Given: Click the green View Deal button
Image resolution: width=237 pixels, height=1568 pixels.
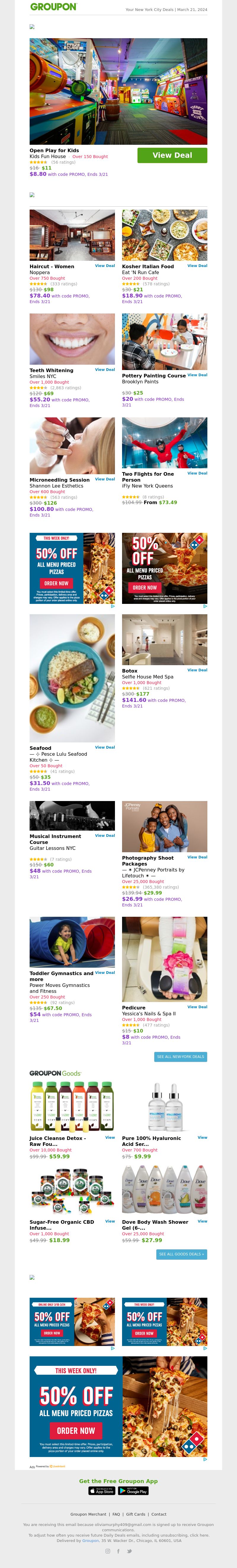Looking at the screenshot, I should pyautogui.click(x=172, y=155).
